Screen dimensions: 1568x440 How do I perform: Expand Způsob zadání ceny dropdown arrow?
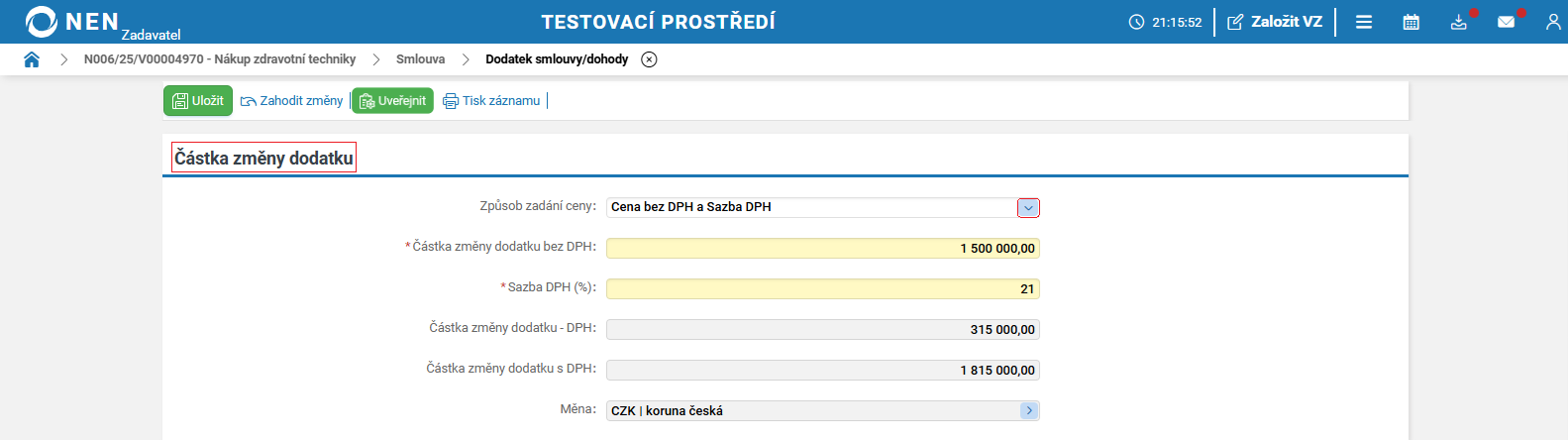[1028, 208]
